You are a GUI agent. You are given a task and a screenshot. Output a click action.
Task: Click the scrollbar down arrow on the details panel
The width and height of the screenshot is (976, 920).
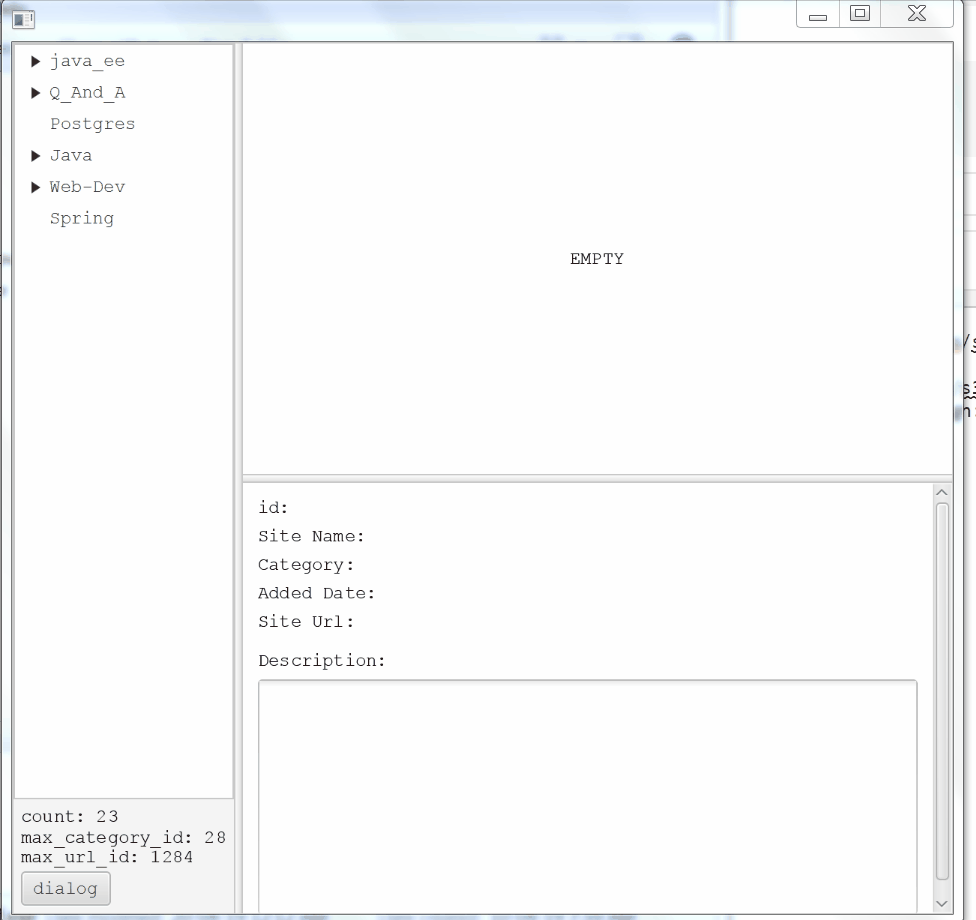click(941, 903)
